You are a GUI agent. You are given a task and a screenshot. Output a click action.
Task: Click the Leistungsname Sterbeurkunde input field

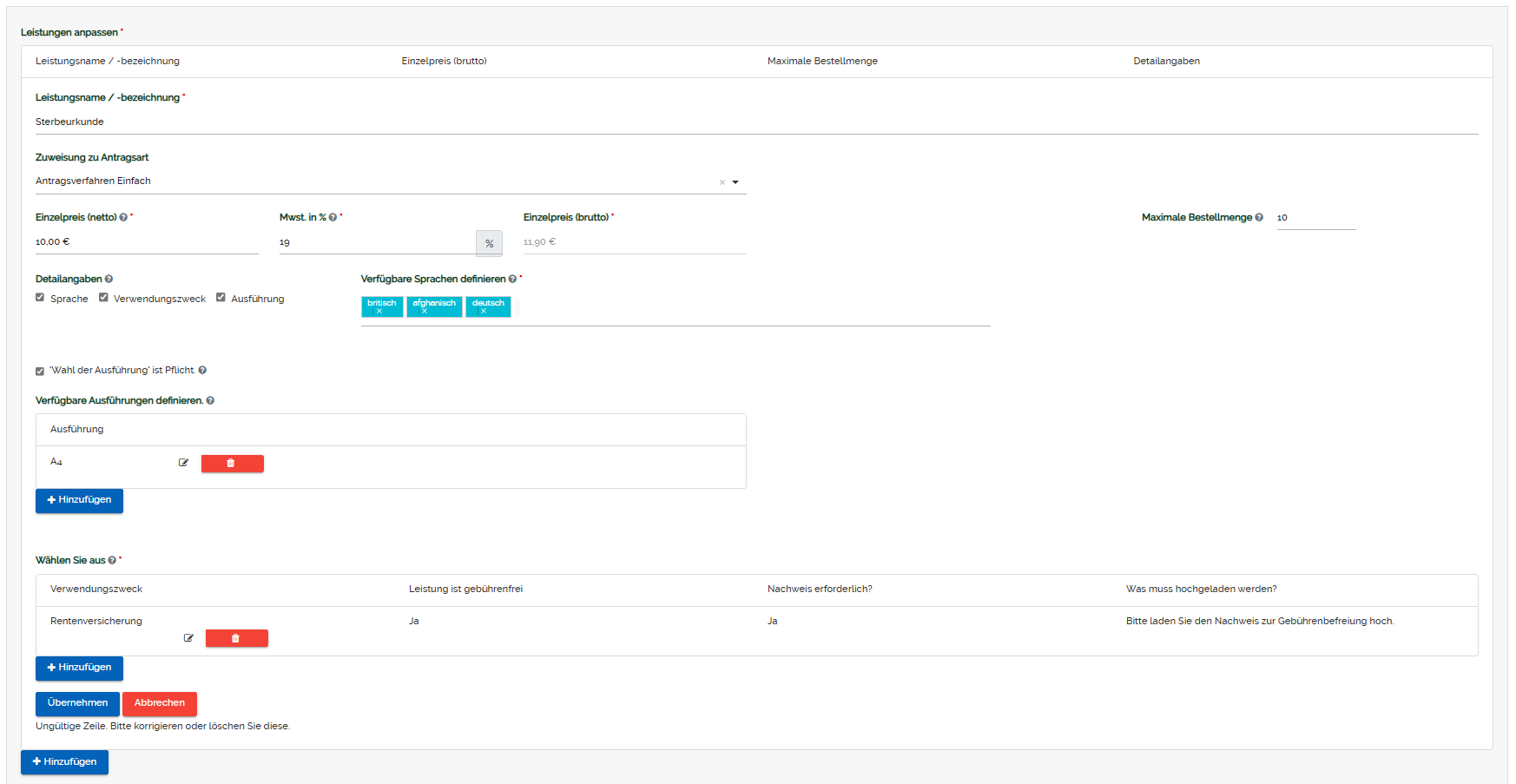pos(755,122)
